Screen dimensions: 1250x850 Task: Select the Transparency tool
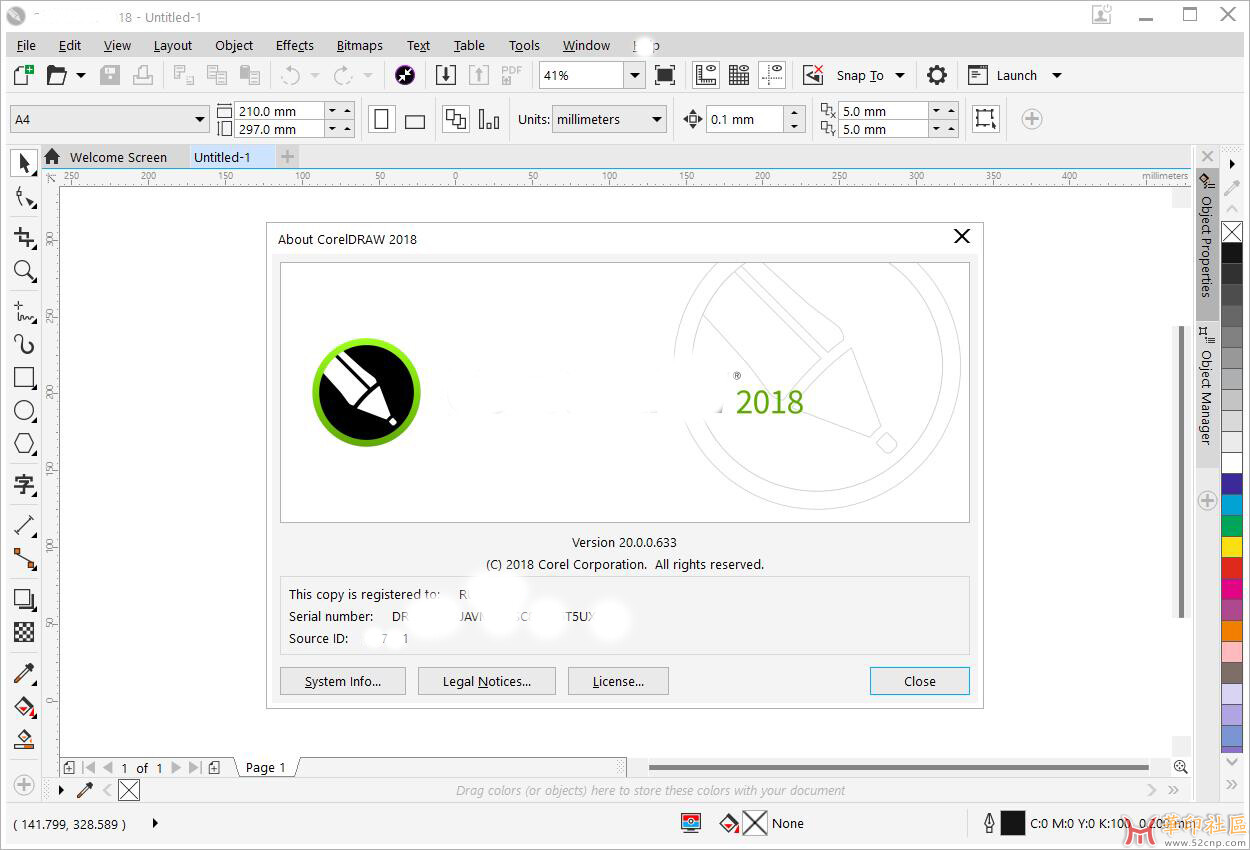click(25, 632)
